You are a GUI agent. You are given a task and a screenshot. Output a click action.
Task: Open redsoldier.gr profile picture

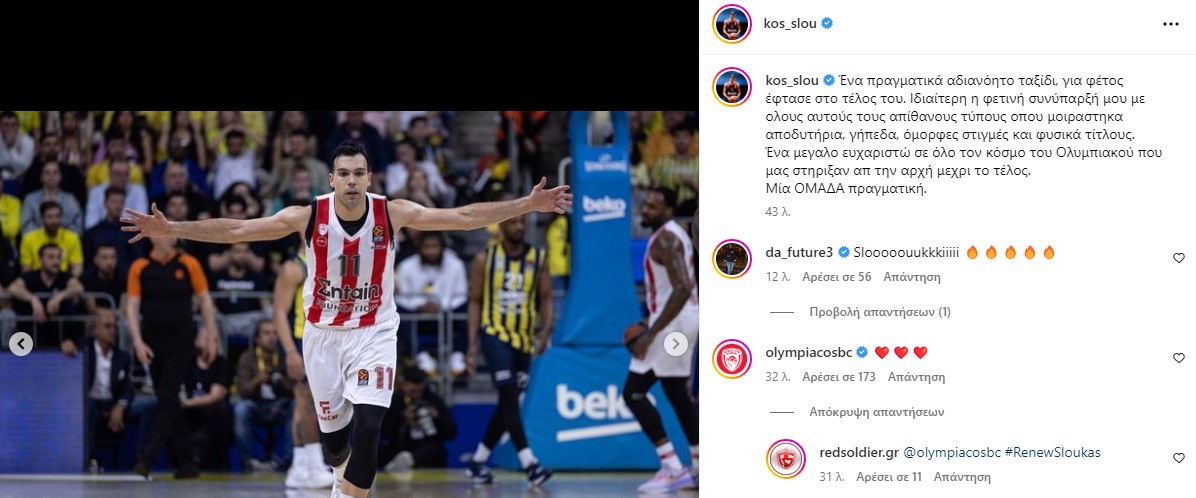[x=786, y=458]
